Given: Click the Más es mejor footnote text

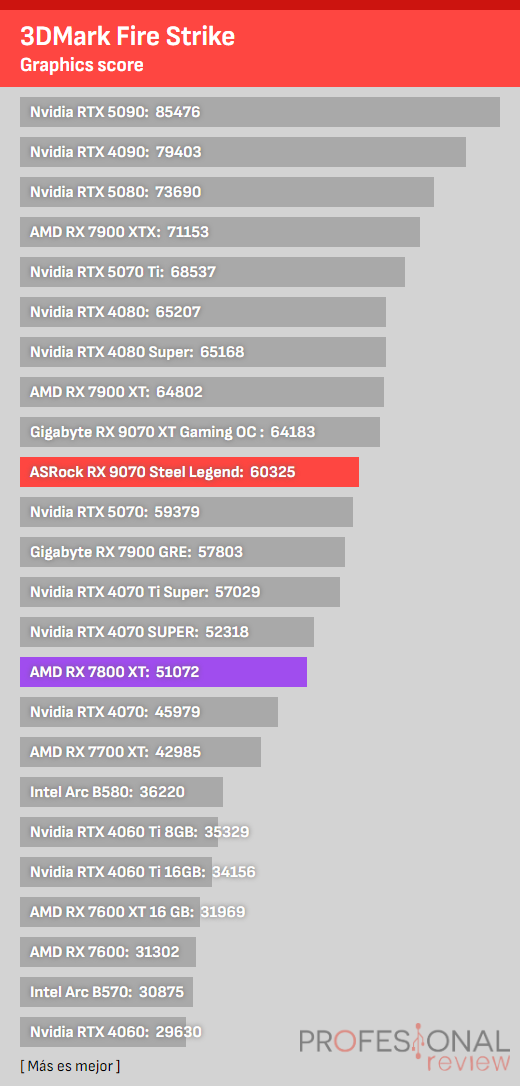Looking at the screenshot, I should 70,1065.
